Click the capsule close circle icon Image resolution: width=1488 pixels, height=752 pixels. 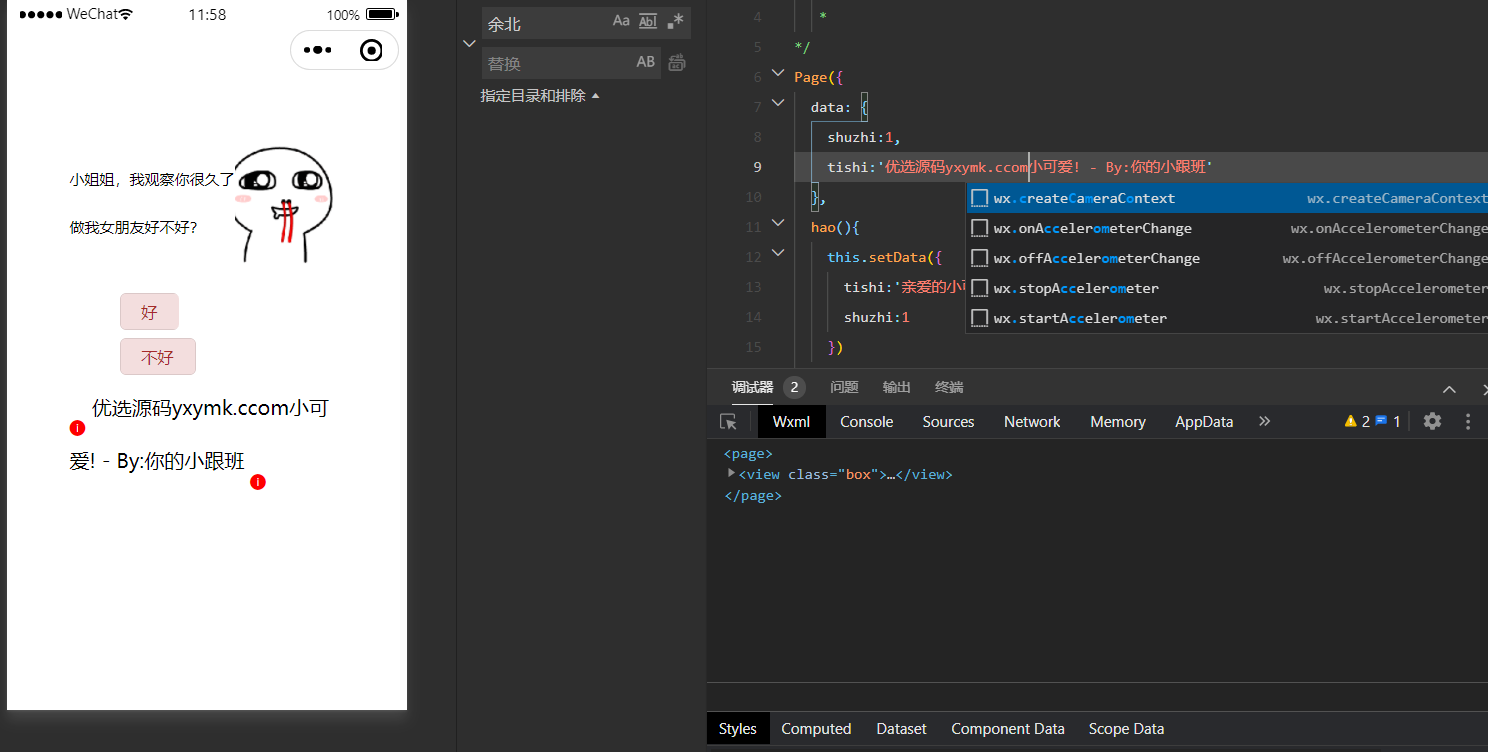pos(371,50)
